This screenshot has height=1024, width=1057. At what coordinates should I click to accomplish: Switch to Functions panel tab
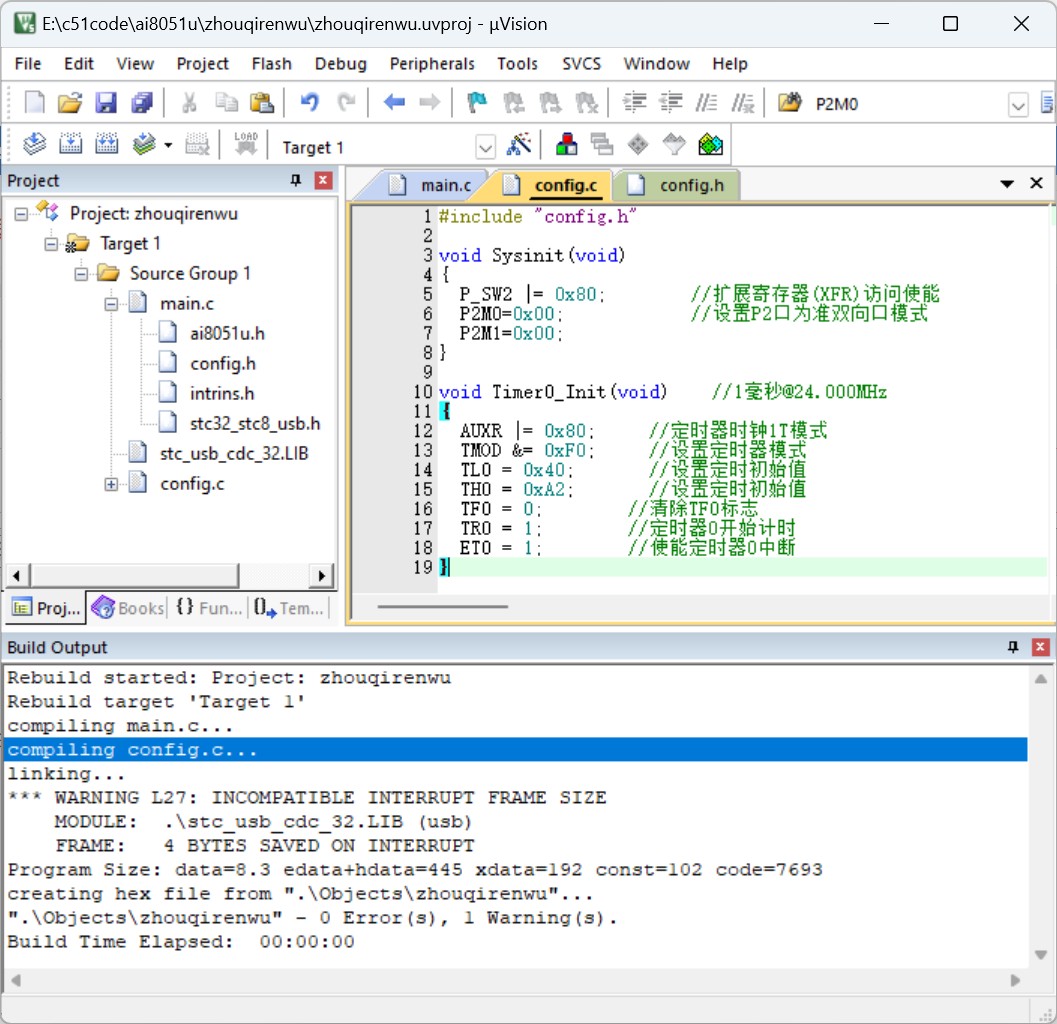(208, 607)
